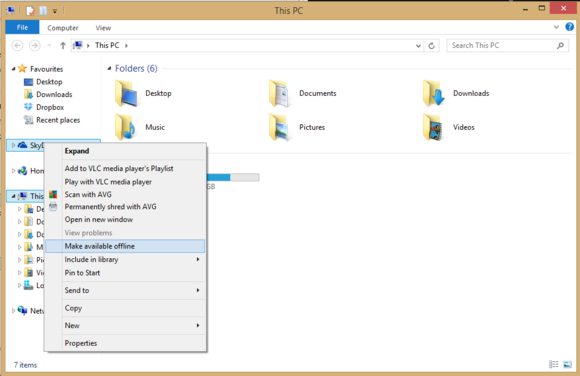The image size is (580, 376).
Task: Click the refresh button in address bar
Action: (x=431, y=46)
